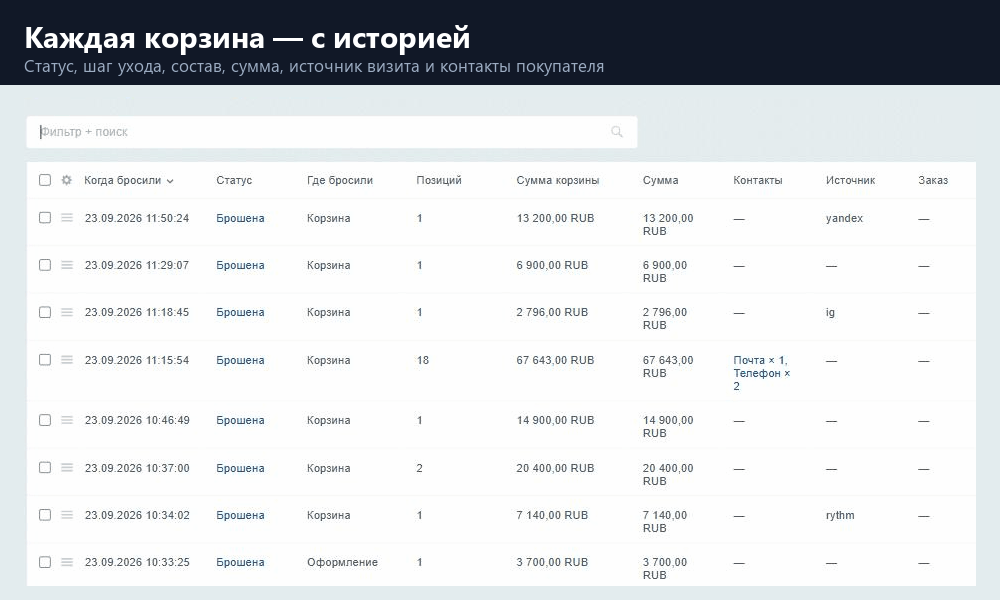The width and height of the screenshot is (1000, 600).
Task: Click the 'Сумма' column header
Action: 661,180
